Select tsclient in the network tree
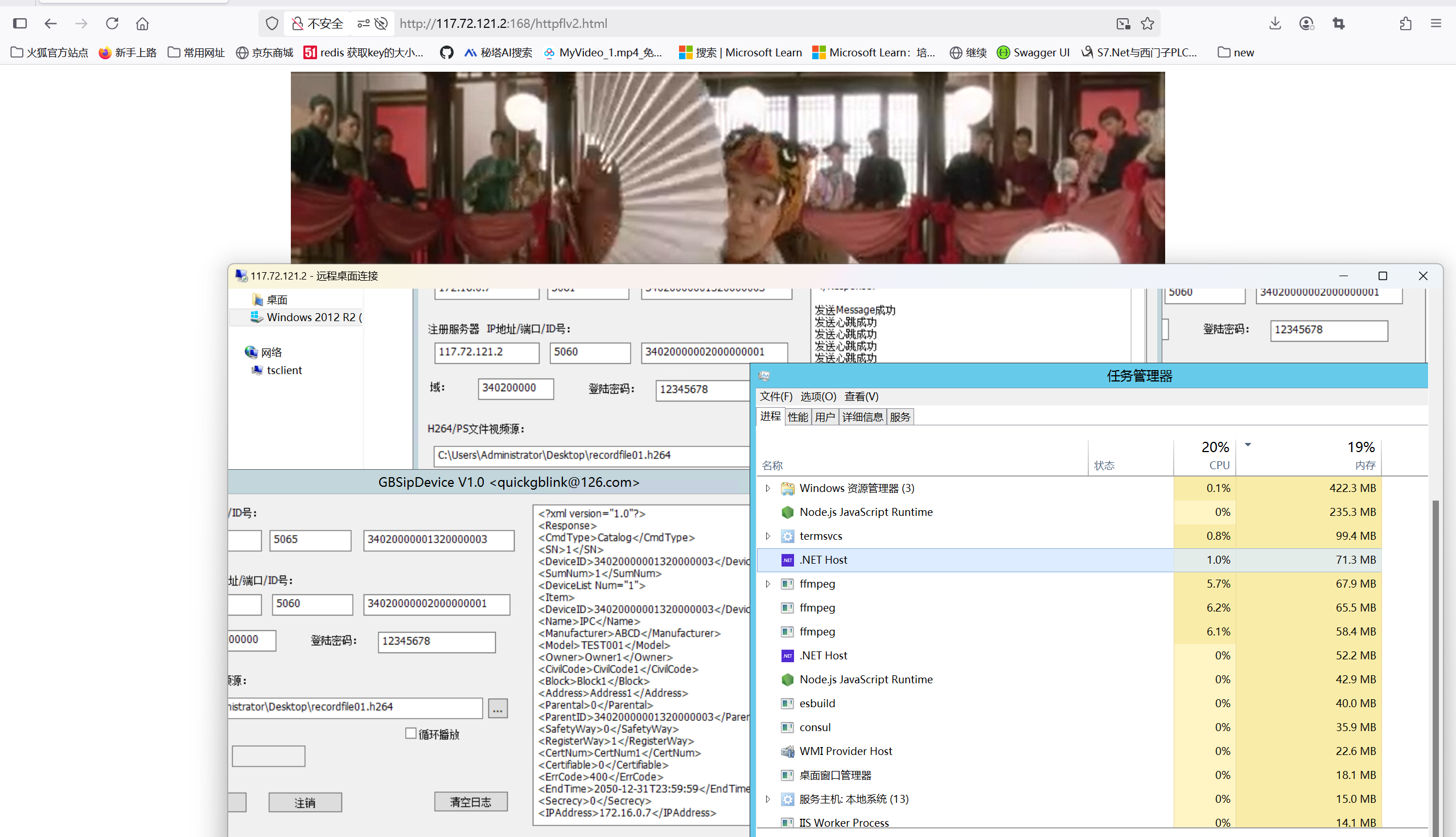 tap(284, 370)
